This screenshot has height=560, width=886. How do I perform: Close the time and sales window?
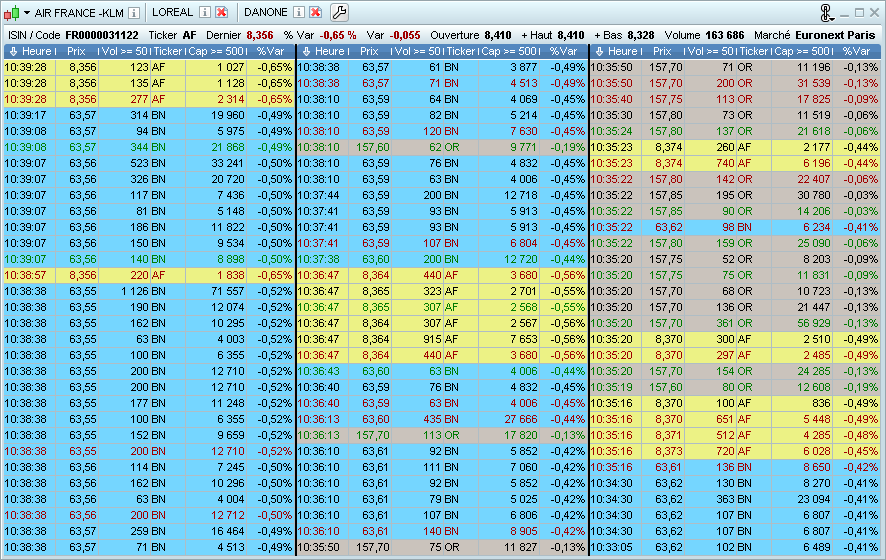[x=874, y=12]
